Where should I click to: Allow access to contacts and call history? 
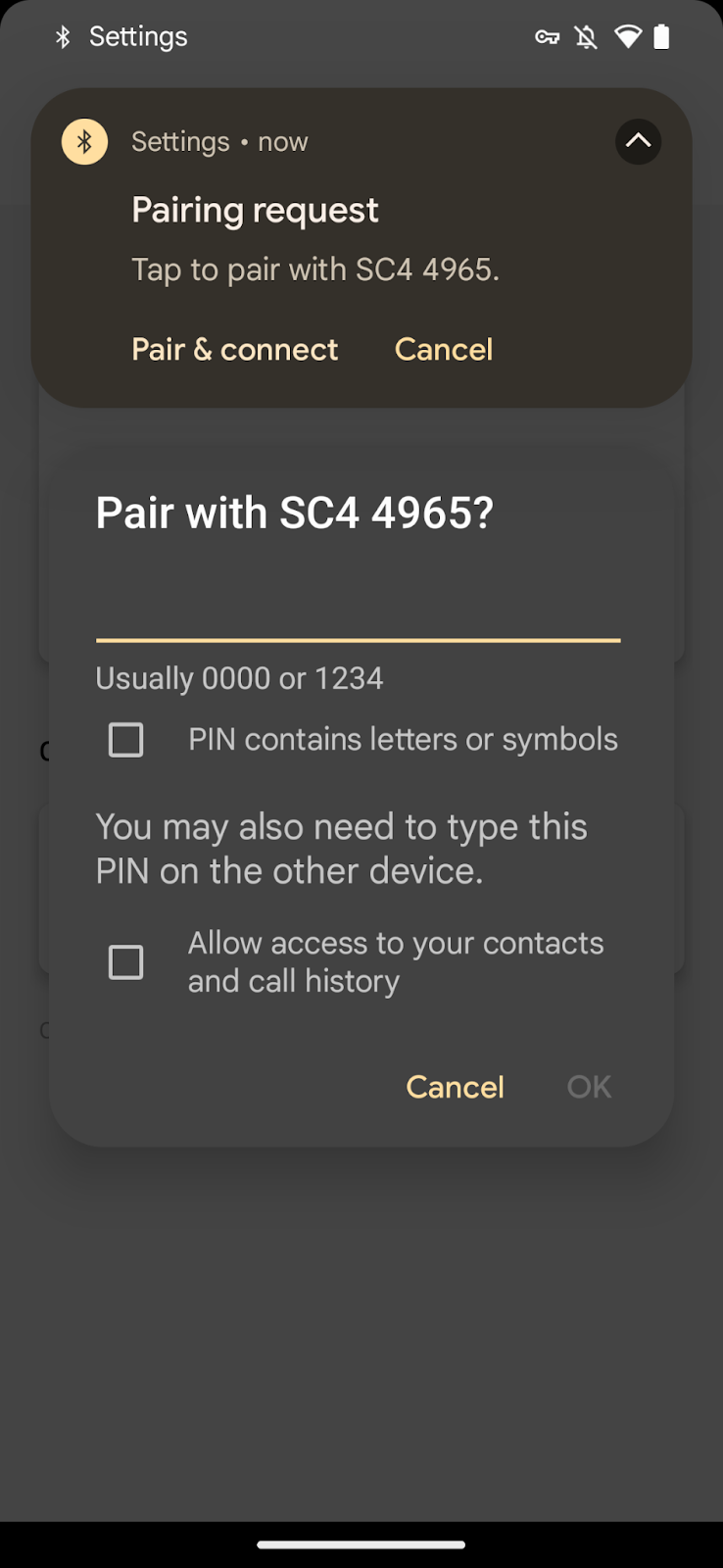pos(125,962)
